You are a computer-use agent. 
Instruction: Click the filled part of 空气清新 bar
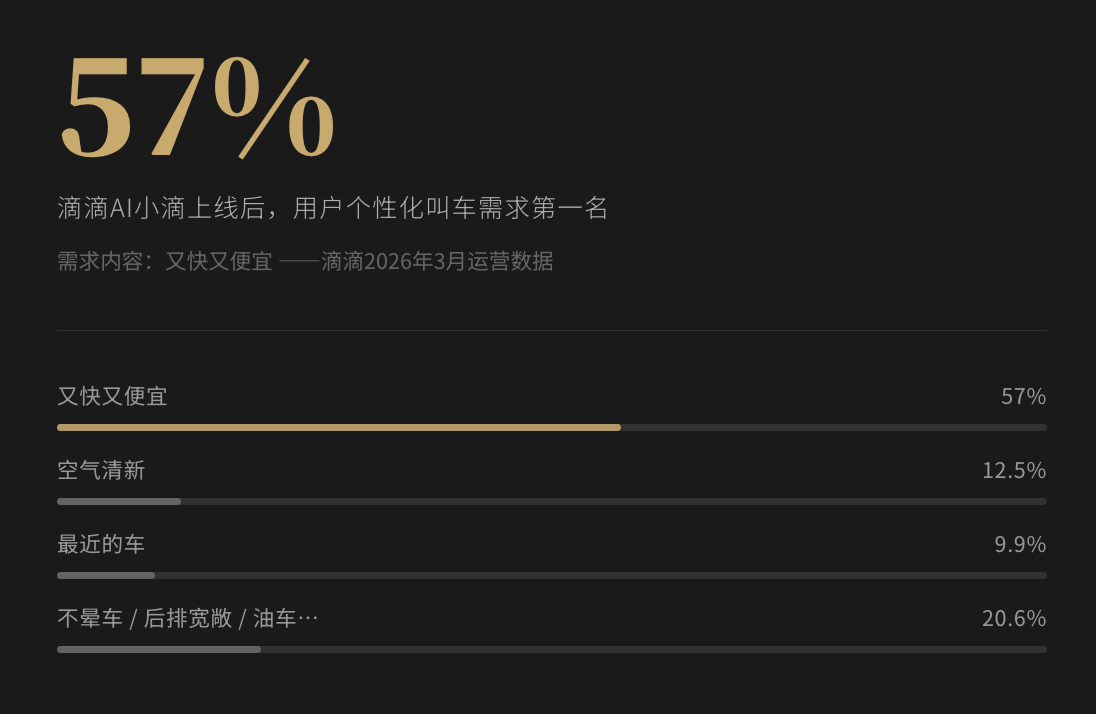tap(119, 501)
